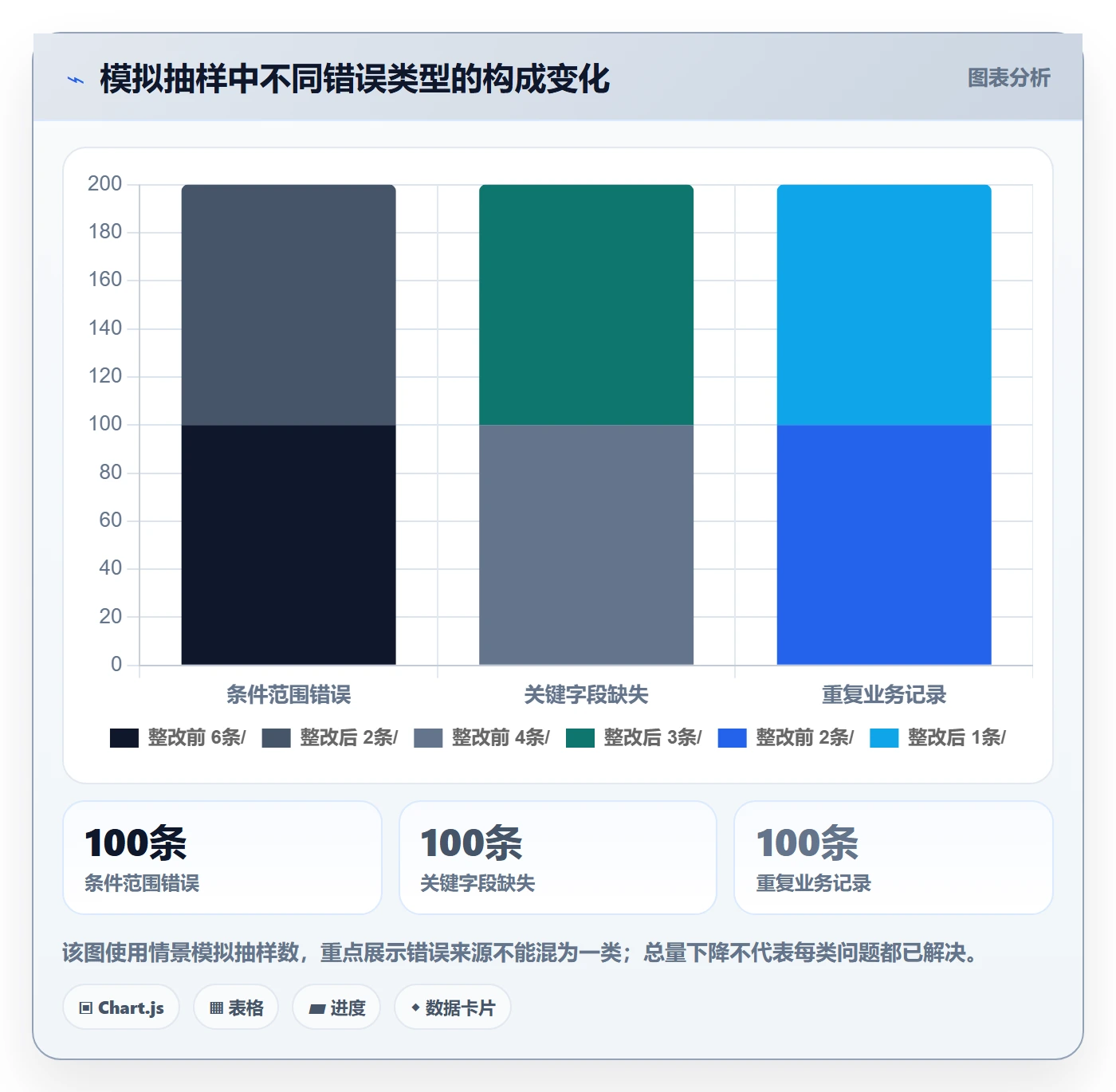Click the progress icon in 进度 chip
Viewport: 1116px width, 1092px height.
[316, 1009]
